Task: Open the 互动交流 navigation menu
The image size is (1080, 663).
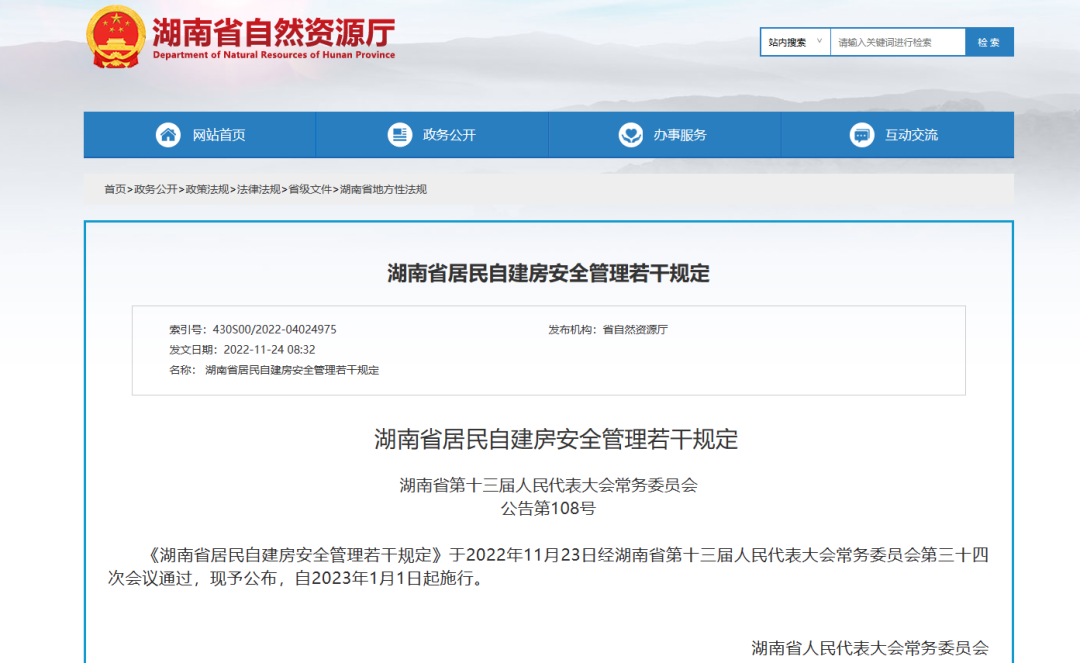Action: pyautogui.click(x=910, y=135)
